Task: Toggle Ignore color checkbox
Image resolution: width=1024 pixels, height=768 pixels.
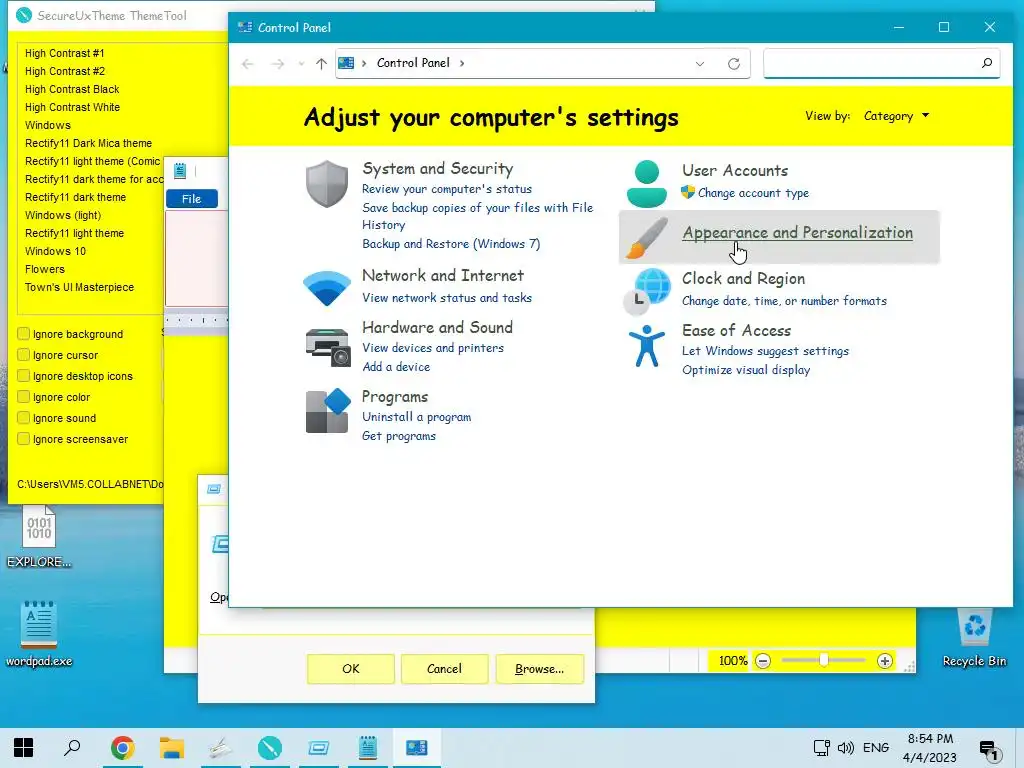Action: point(24,396)
